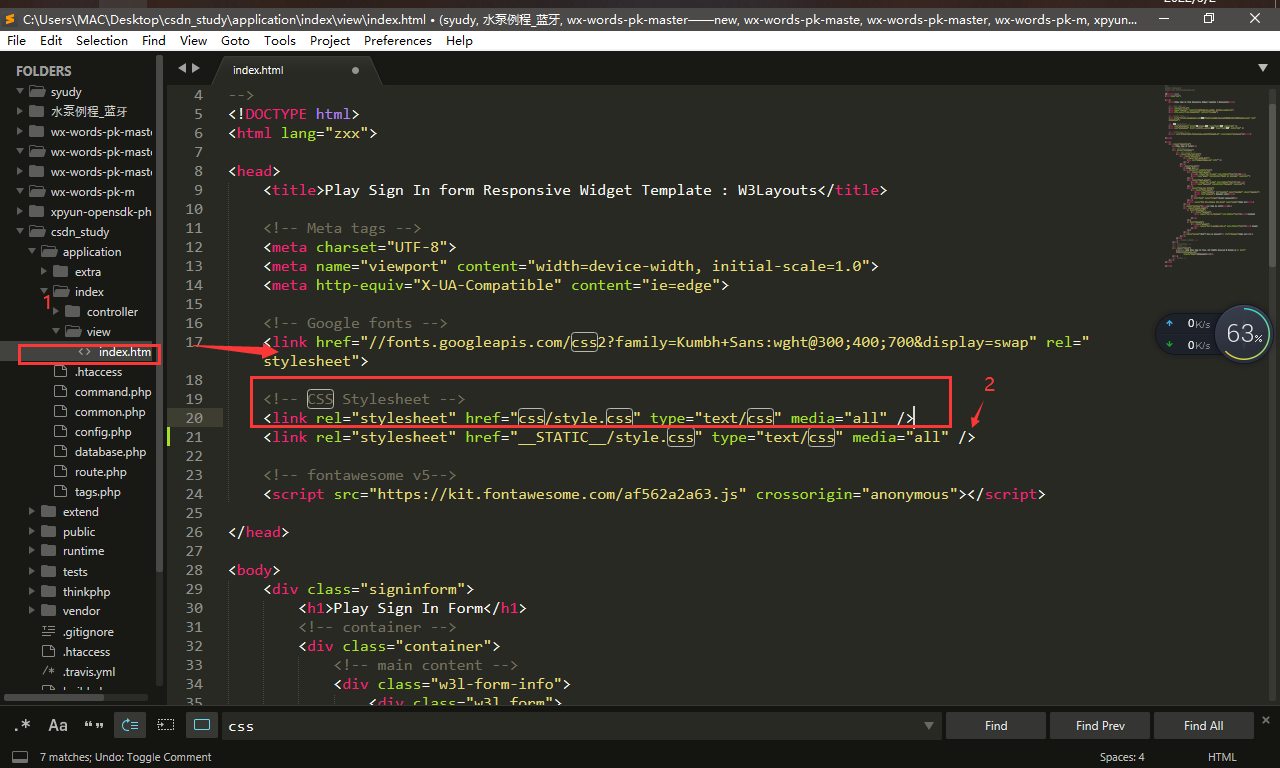
Task: Collapse the syudy folder
Action: tap(19, 92)
